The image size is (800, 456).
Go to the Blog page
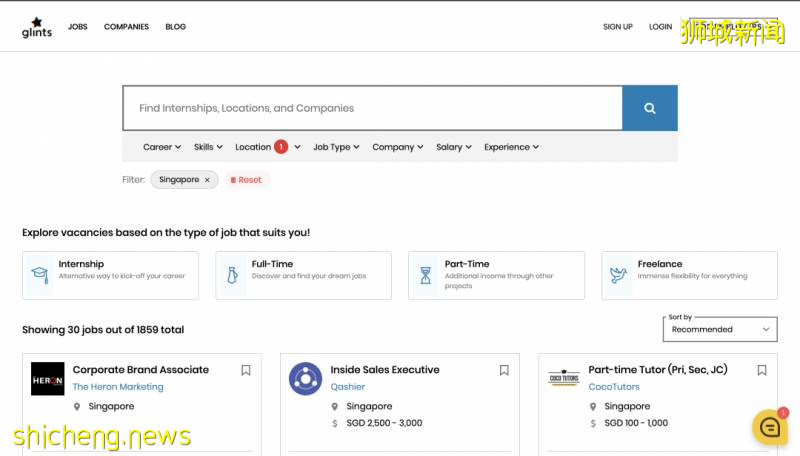coord(175,27)
